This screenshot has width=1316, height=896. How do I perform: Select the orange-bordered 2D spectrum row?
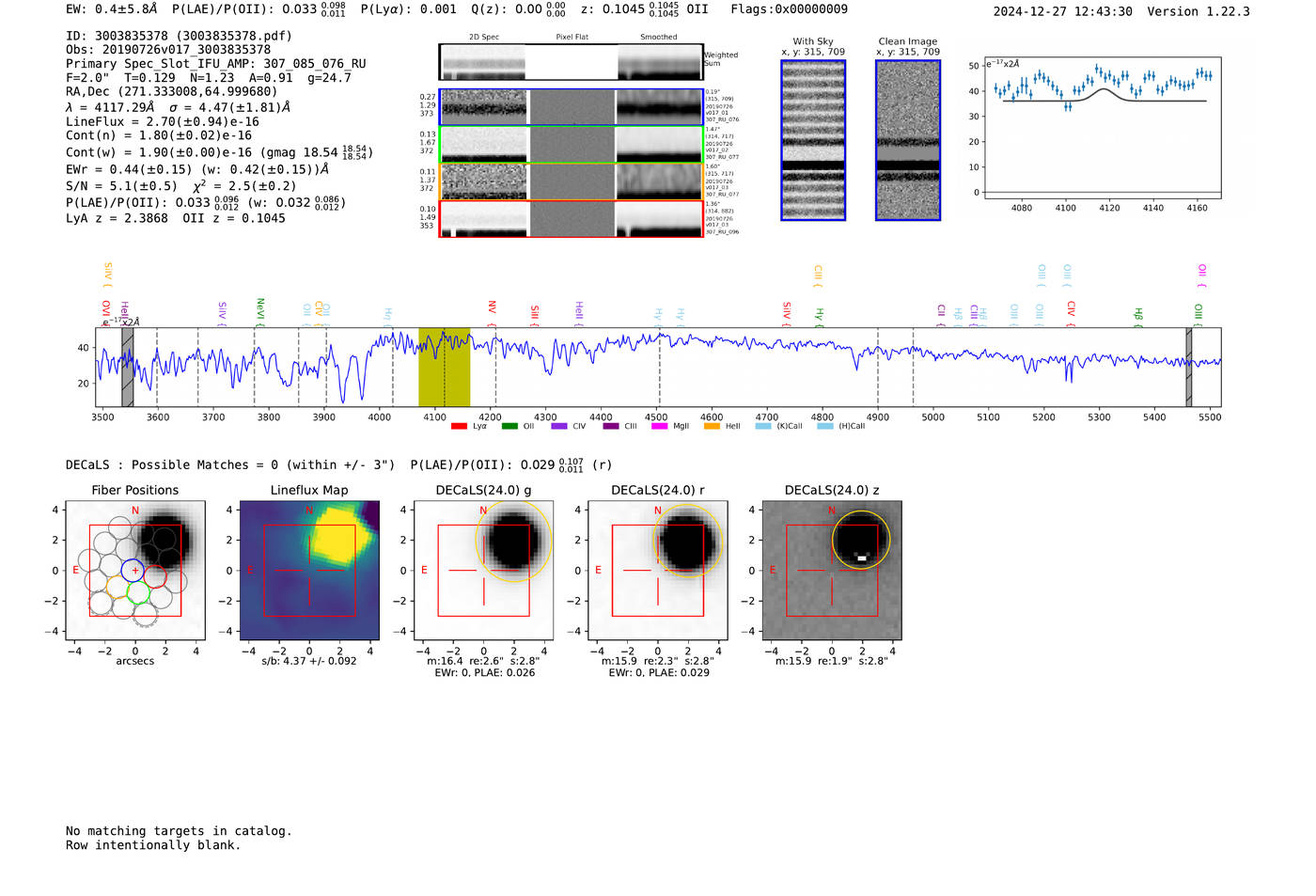571,181
